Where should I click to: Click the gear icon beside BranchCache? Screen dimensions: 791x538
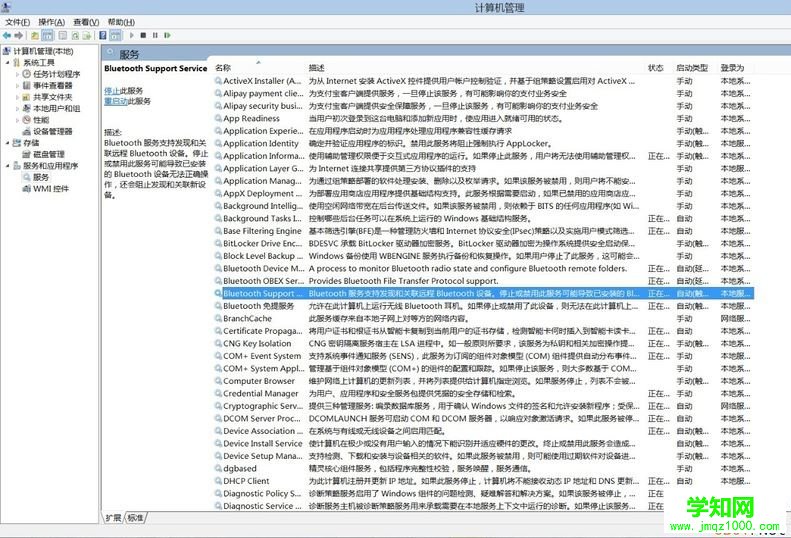(218, 318)
